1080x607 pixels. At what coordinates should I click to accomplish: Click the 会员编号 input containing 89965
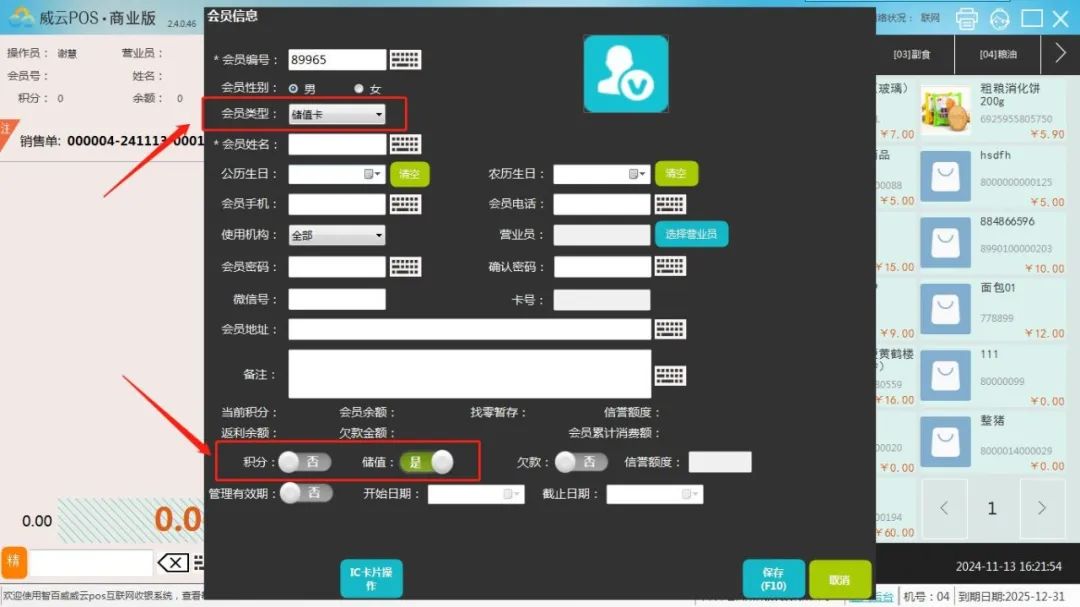(337, 59)
